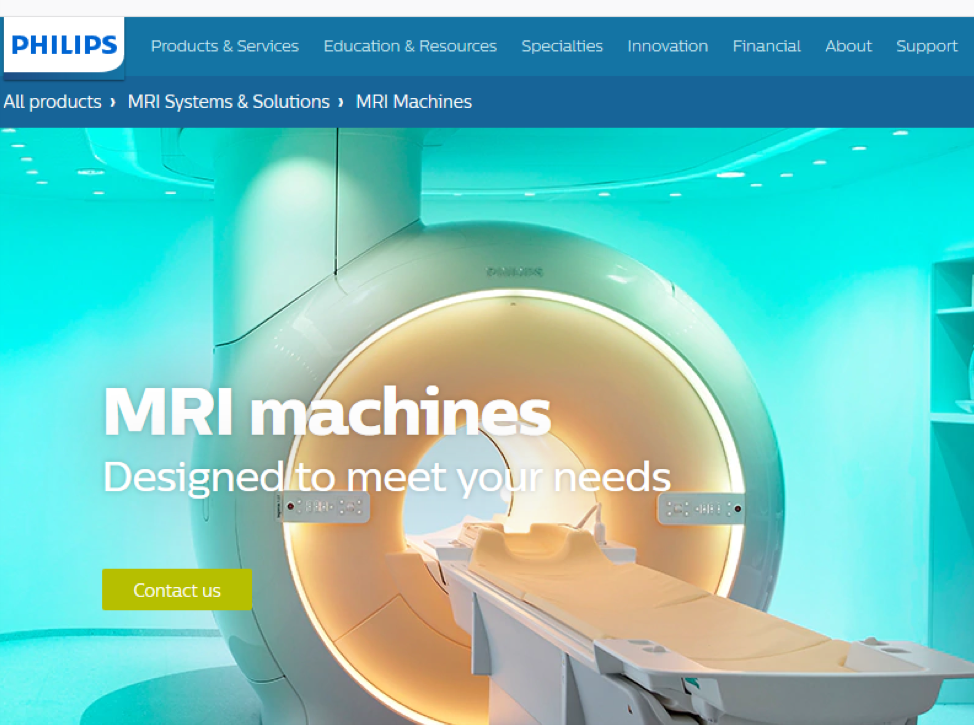Image resolution: width=974 pixels, height=725 pixels.
Task: Select the MRI Machines breadcrumb item
Action: [413, 101]
